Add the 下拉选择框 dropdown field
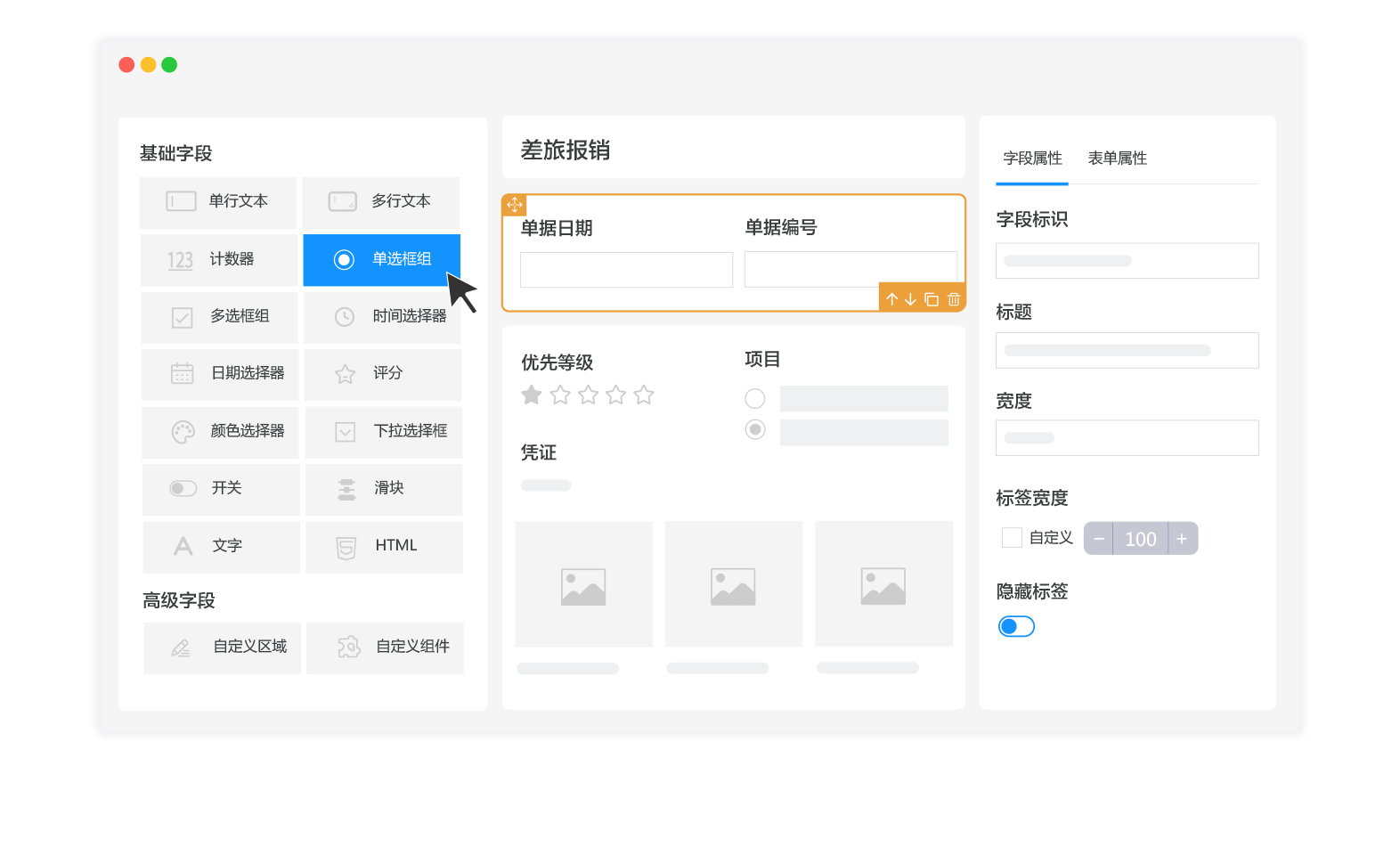This screenshot has height=855, width=1400. (384, 431)
